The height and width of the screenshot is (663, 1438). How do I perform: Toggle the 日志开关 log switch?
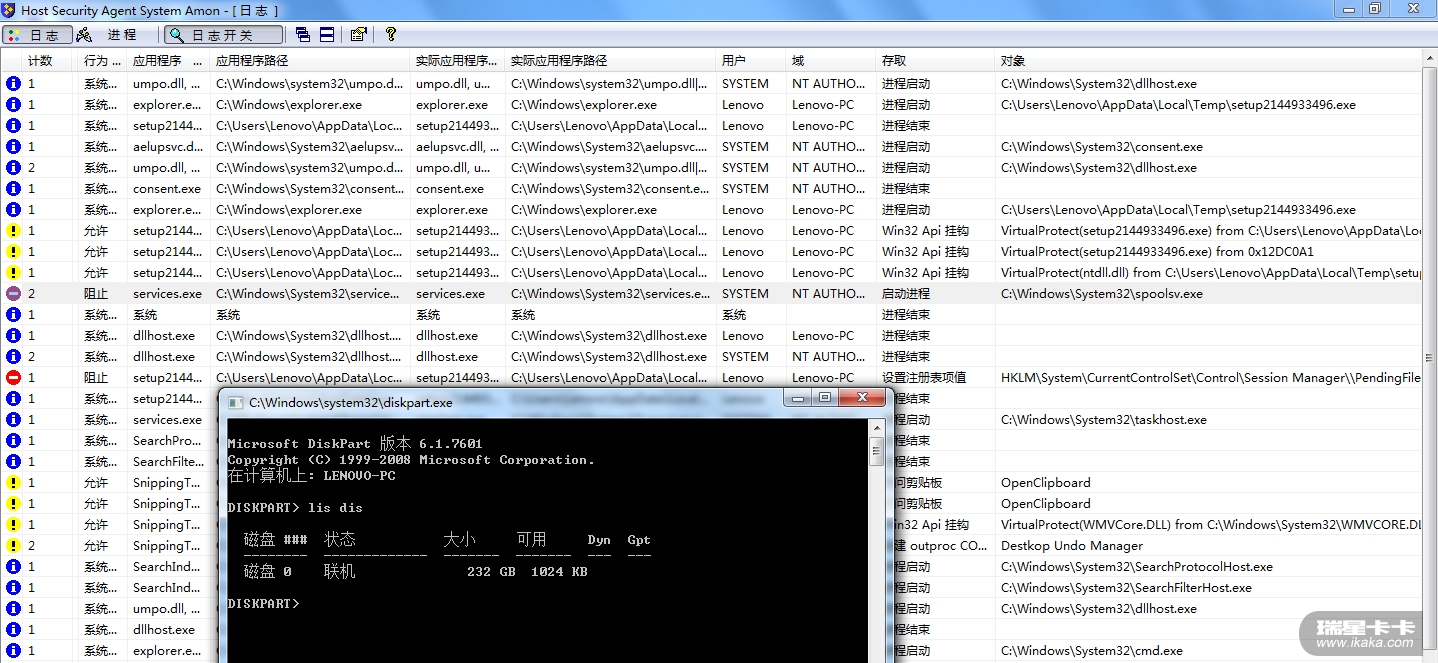point(223,34)
